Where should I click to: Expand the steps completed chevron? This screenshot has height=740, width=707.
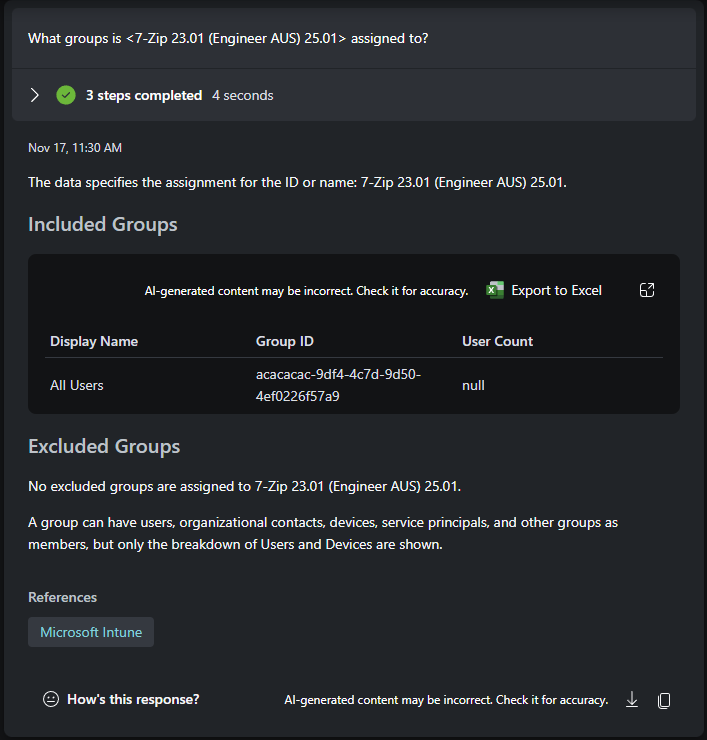point(35,95)
